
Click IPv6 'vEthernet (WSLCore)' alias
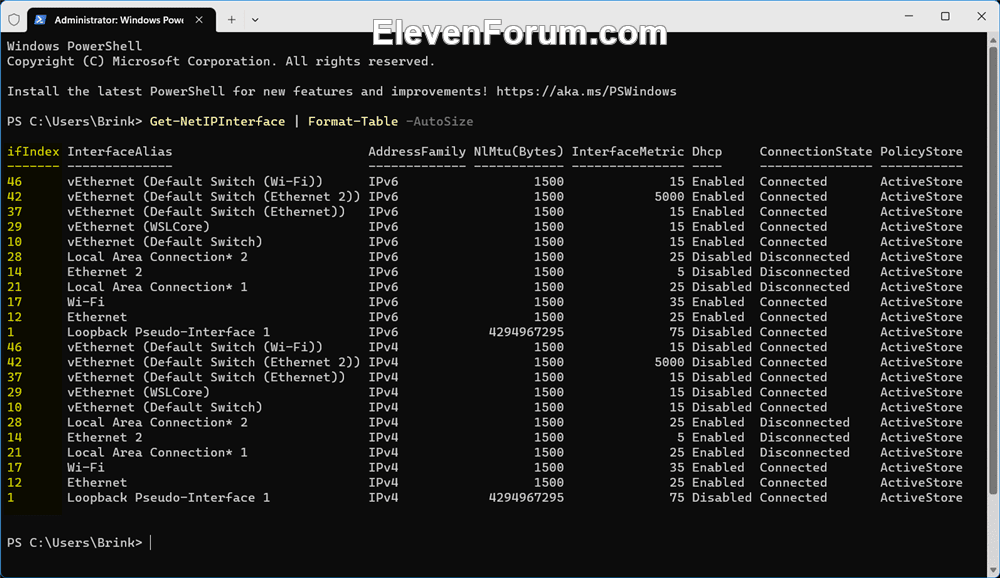(x=138, y=226)
